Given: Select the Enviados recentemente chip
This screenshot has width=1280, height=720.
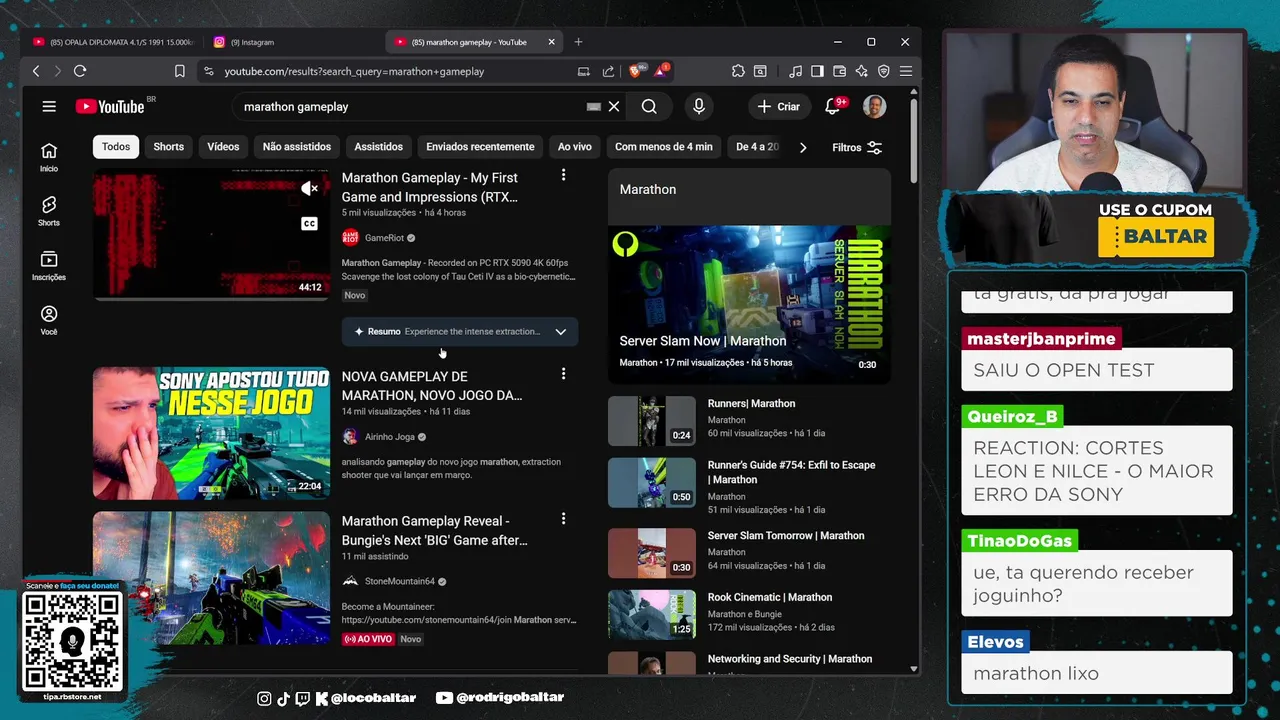Looking at the screenshot, I should tap(480, 146).
